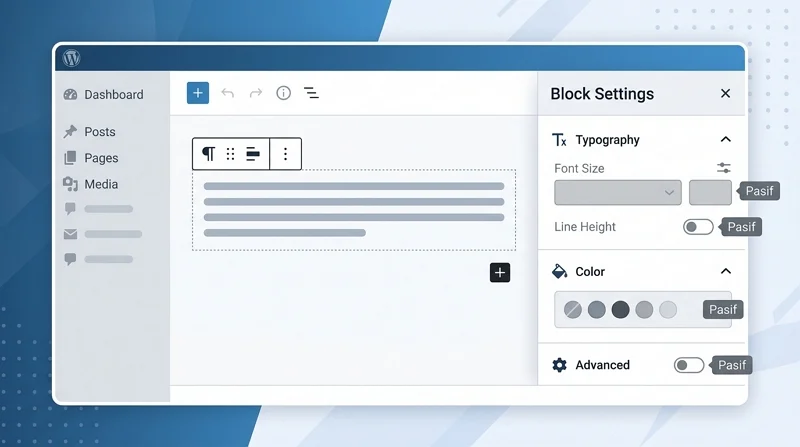Select the lightest gray color swatch
Image resolution: width=800 pixels, height=447 pixels.
pos(668,310)
